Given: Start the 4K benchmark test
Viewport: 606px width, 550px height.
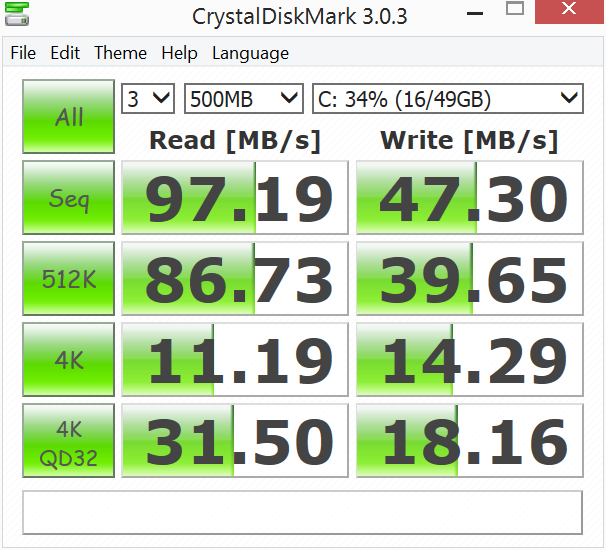Looking at the screenshot, I should coord(68,359).
